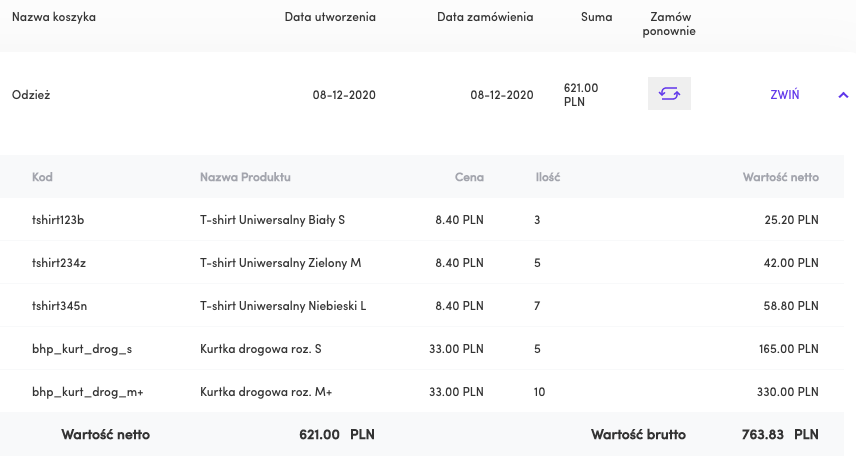This screenshot has height=459, width=856.
Task: Open Kurtka drogowa roz. S product
Action: pyautogui.click(x=260, y=349)
